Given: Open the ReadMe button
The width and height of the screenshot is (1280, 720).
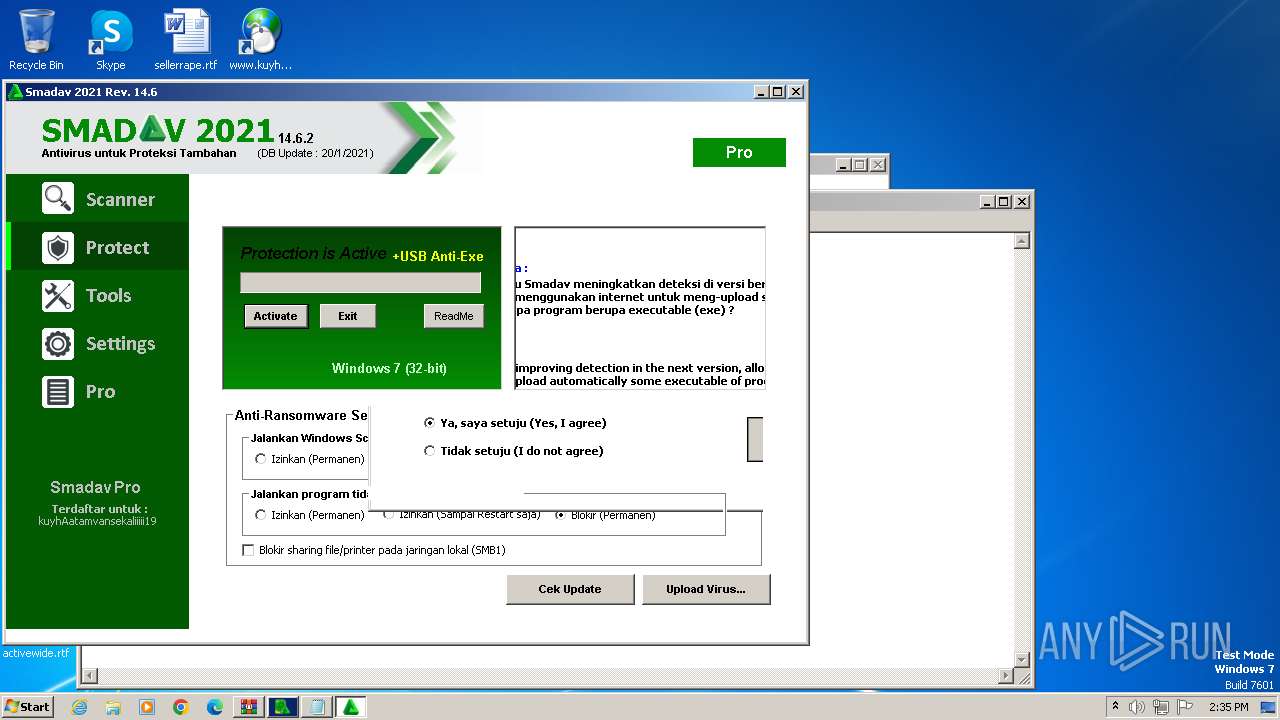Looking at the screenshot, I should 453,316.
